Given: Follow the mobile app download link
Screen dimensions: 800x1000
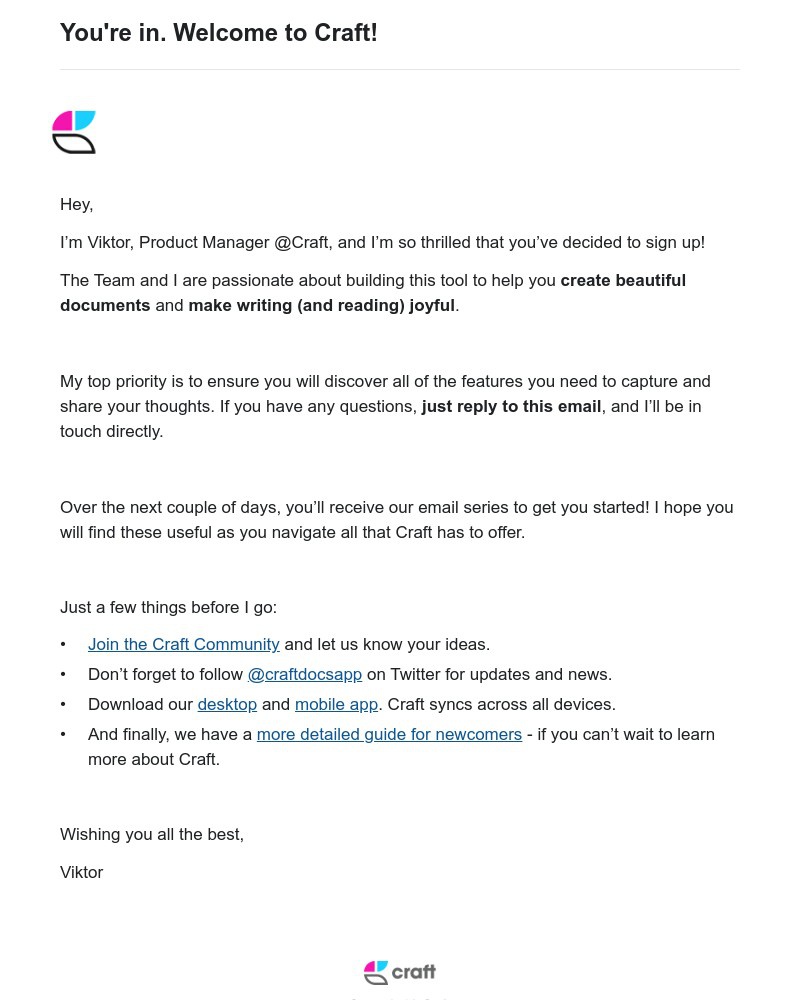Looking at the screenshot, I should click(336, 705).
